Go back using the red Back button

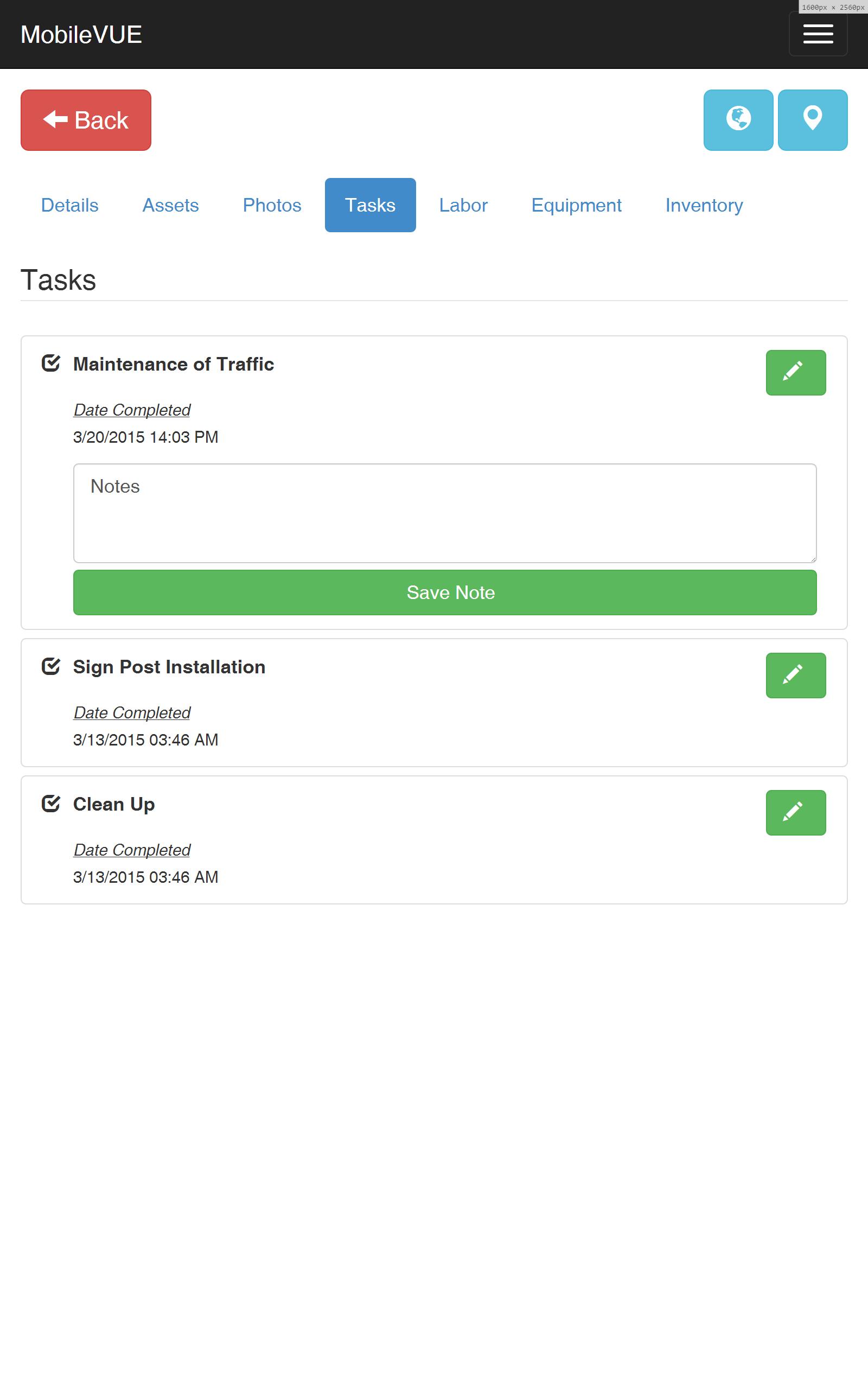pyautogui.click(x=86, y=120)
